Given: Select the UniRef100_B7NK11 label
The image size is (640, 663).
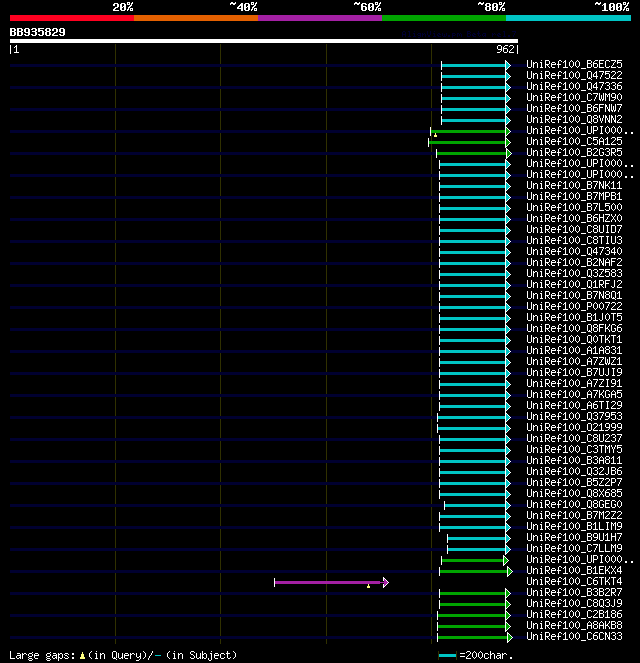Looking at the screenshot, I should click(574, 186).
